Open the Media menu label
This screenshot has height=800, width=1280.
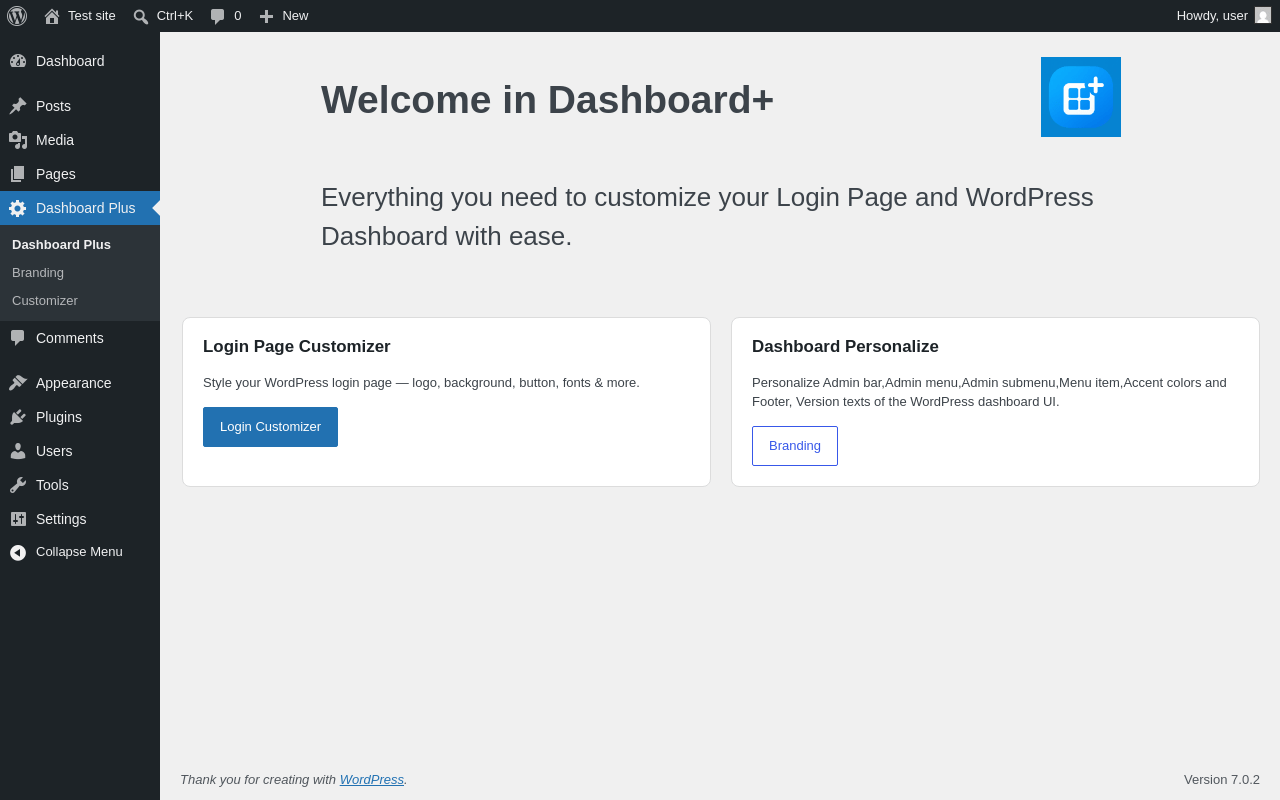[55, 140]
